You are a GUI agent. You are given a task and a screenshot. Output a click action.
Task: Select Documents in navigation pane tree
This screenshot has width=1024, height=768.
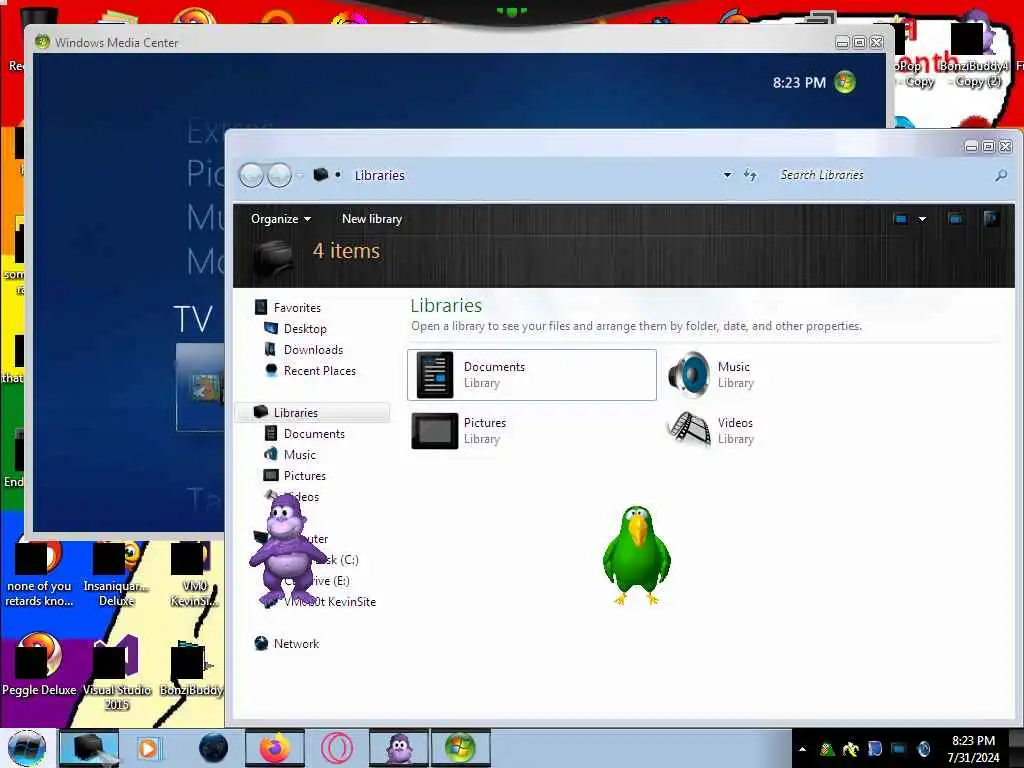314,434
